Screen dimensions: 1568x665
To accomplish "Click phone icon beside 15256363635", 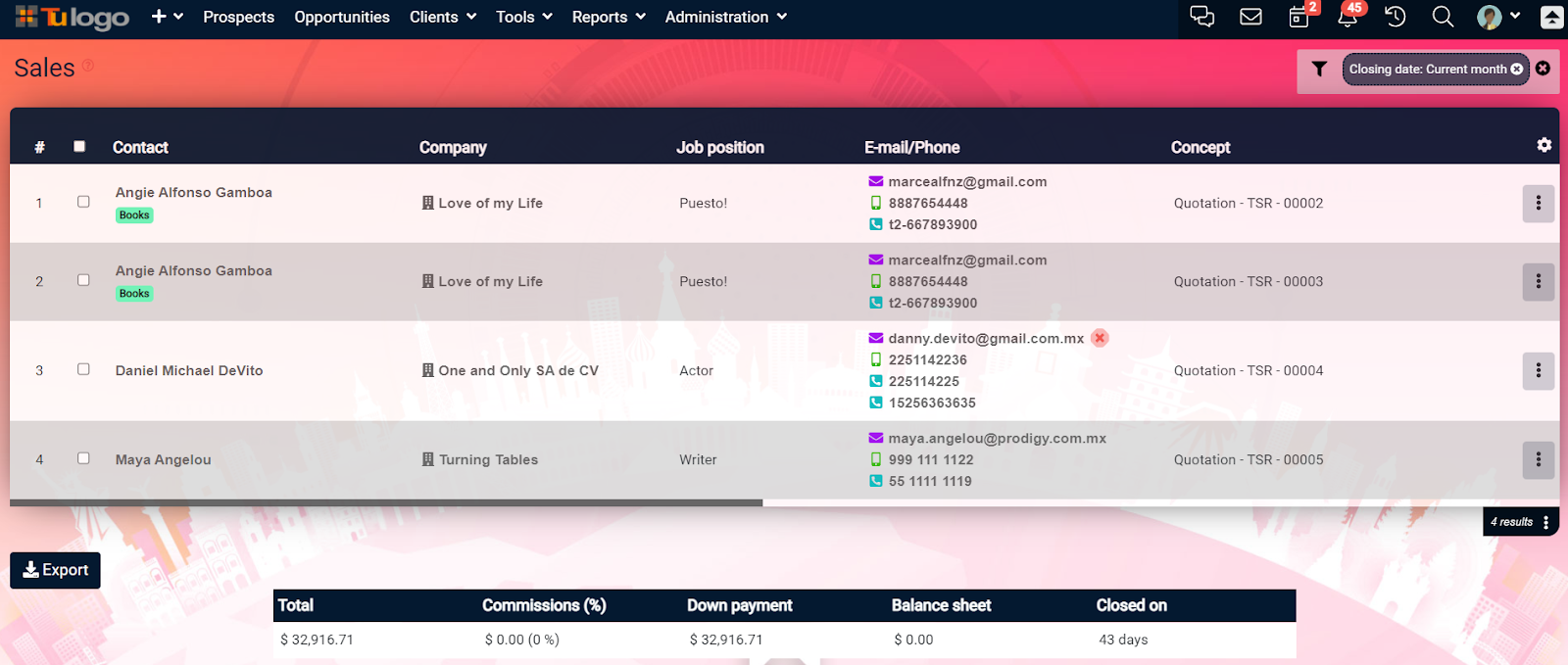I will point(876,403).
